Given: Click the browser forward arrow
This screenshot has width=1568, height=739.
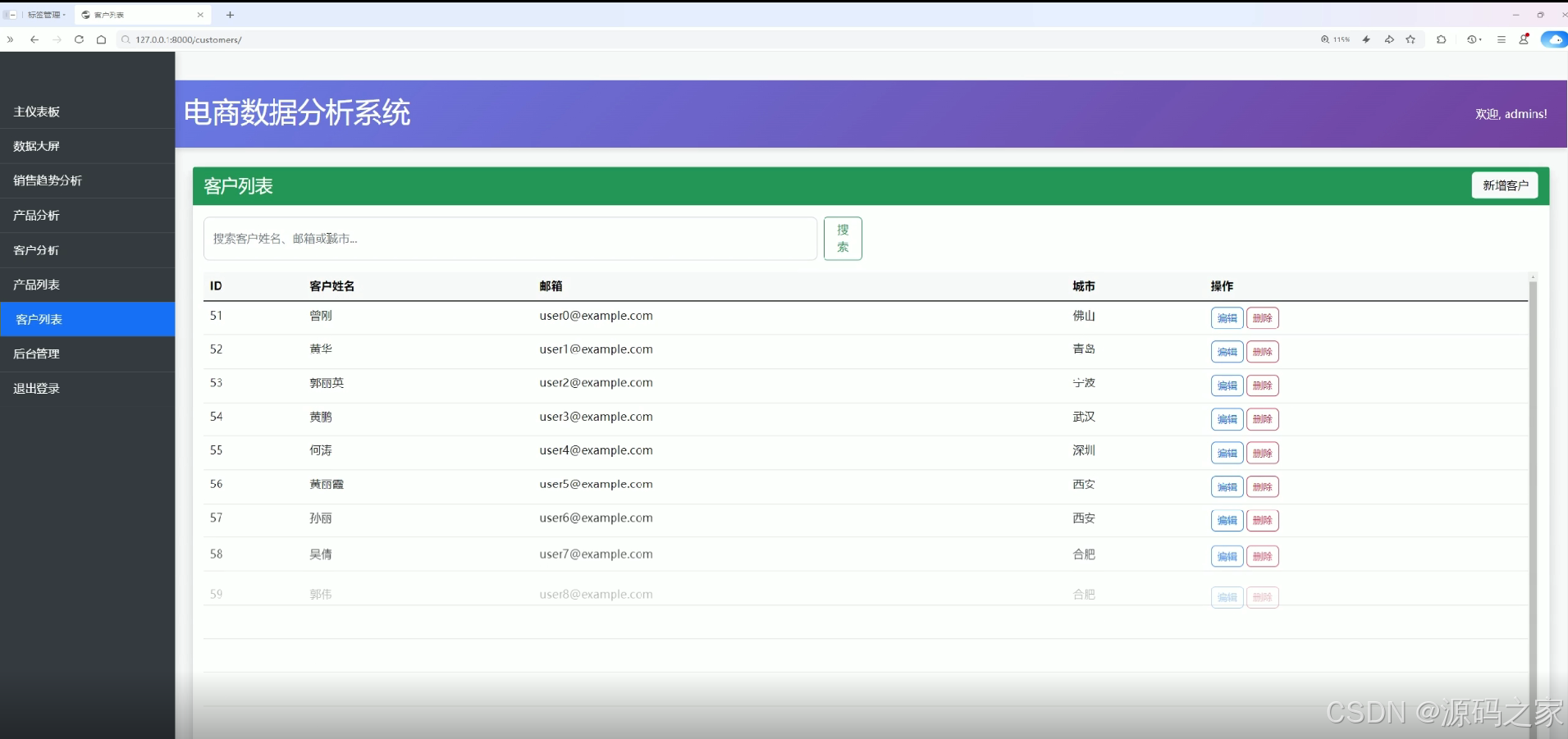Looking at the screenshot, I should (x=57, y=39).
